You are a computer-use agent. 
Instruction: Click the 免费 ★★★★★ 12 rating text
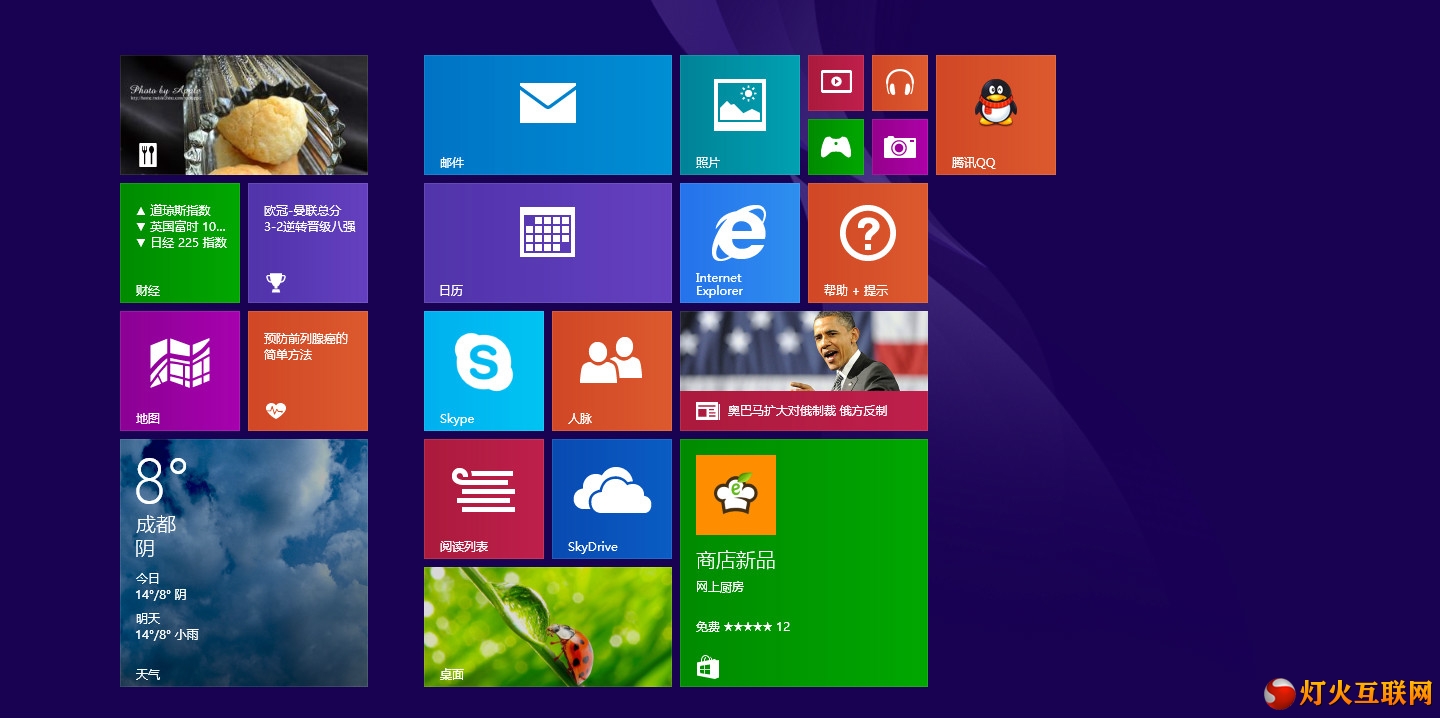pos(743,627)
